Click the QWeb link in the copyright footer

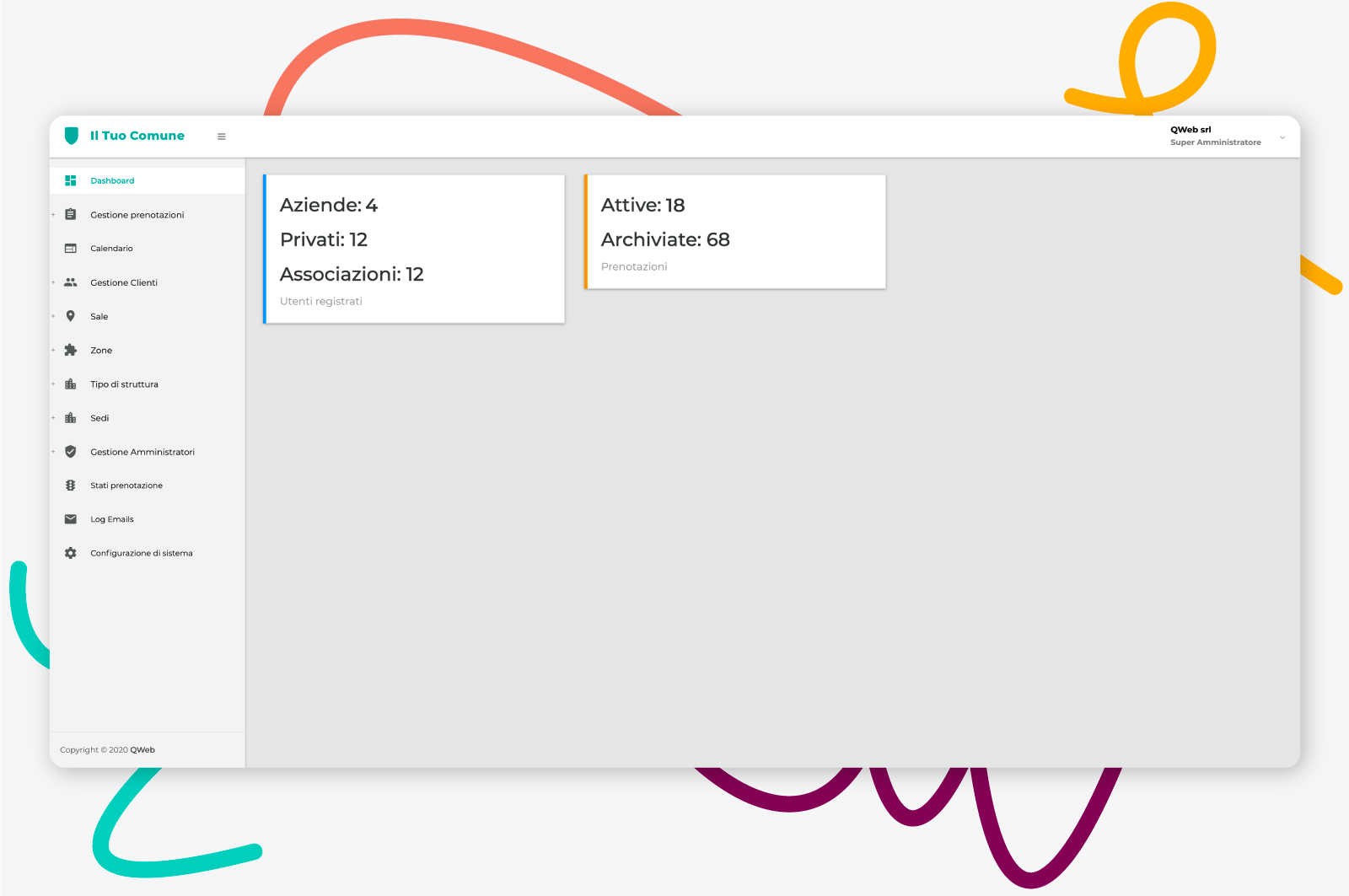pos(142,750)
